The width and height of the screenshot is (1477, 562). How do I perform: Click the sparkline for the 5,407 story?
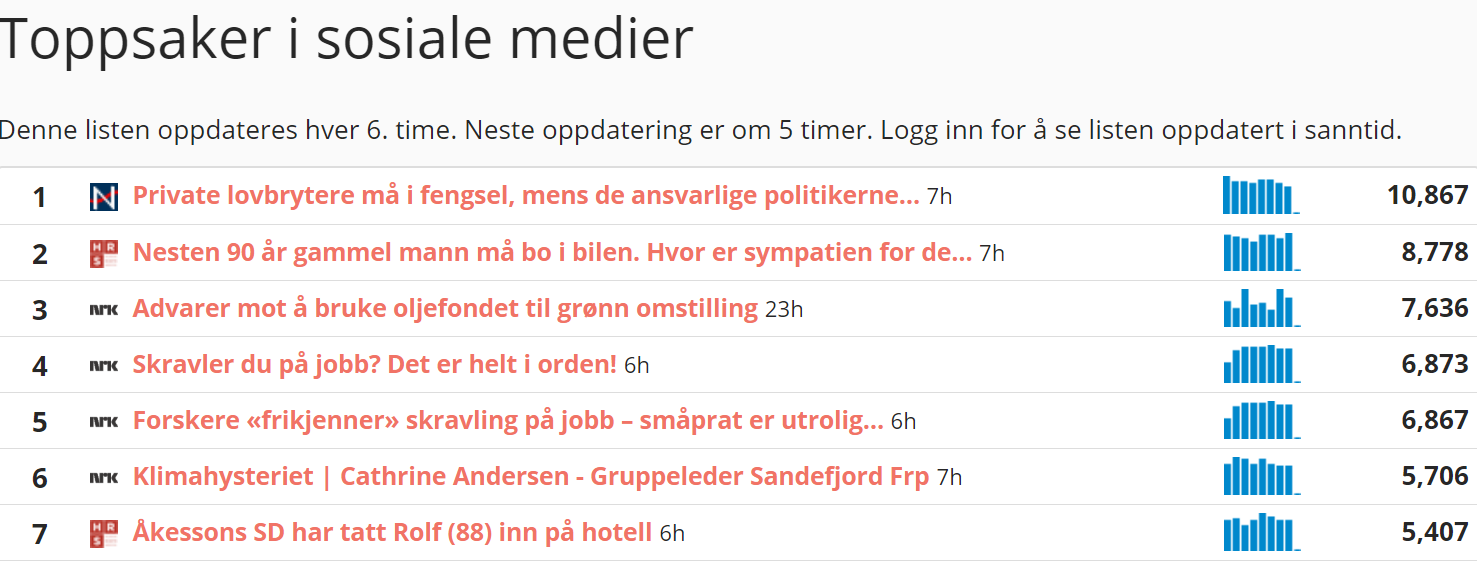(x=1260, y=532)
